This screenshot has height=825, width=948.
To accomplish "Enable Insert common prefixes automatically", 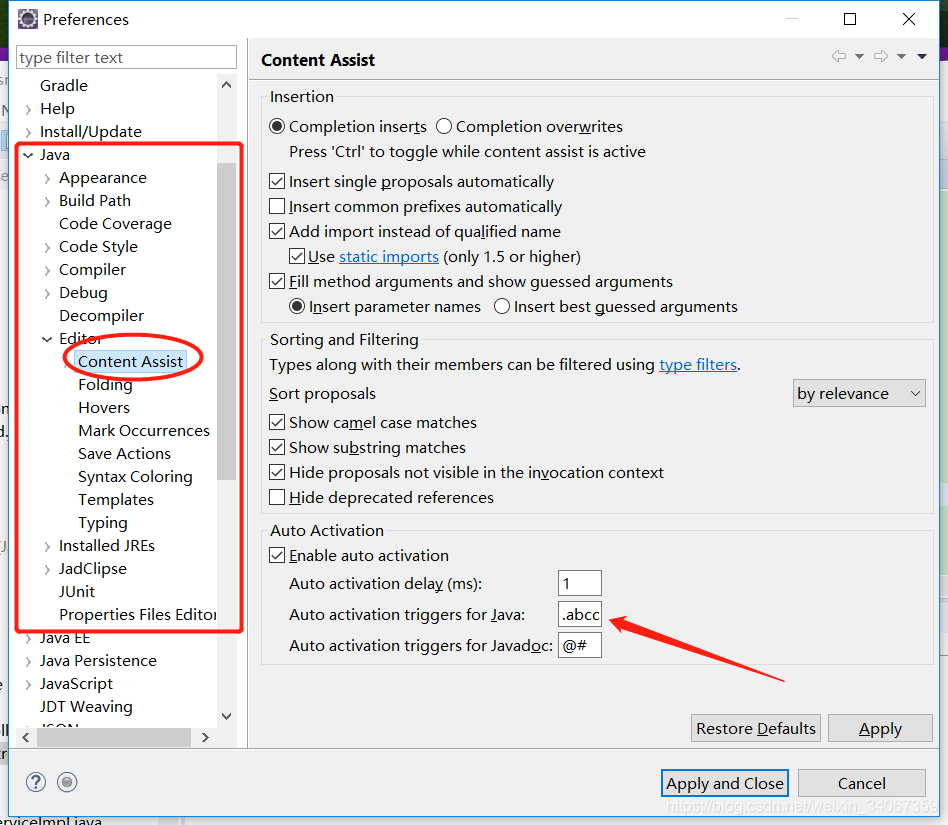I will click(x=277, y=206).
